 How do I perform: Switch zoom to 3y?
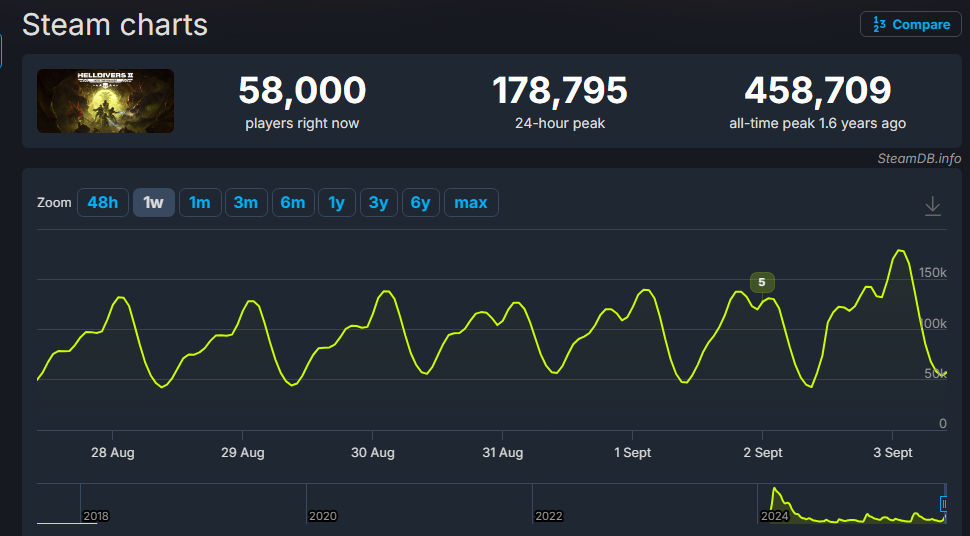coord(379,202)
